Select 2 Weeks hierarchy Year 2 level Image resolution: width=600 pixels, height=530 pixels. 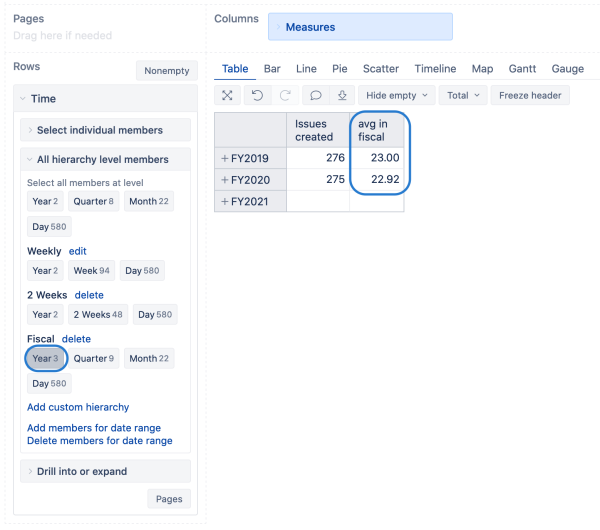click(x=45, y=315)
